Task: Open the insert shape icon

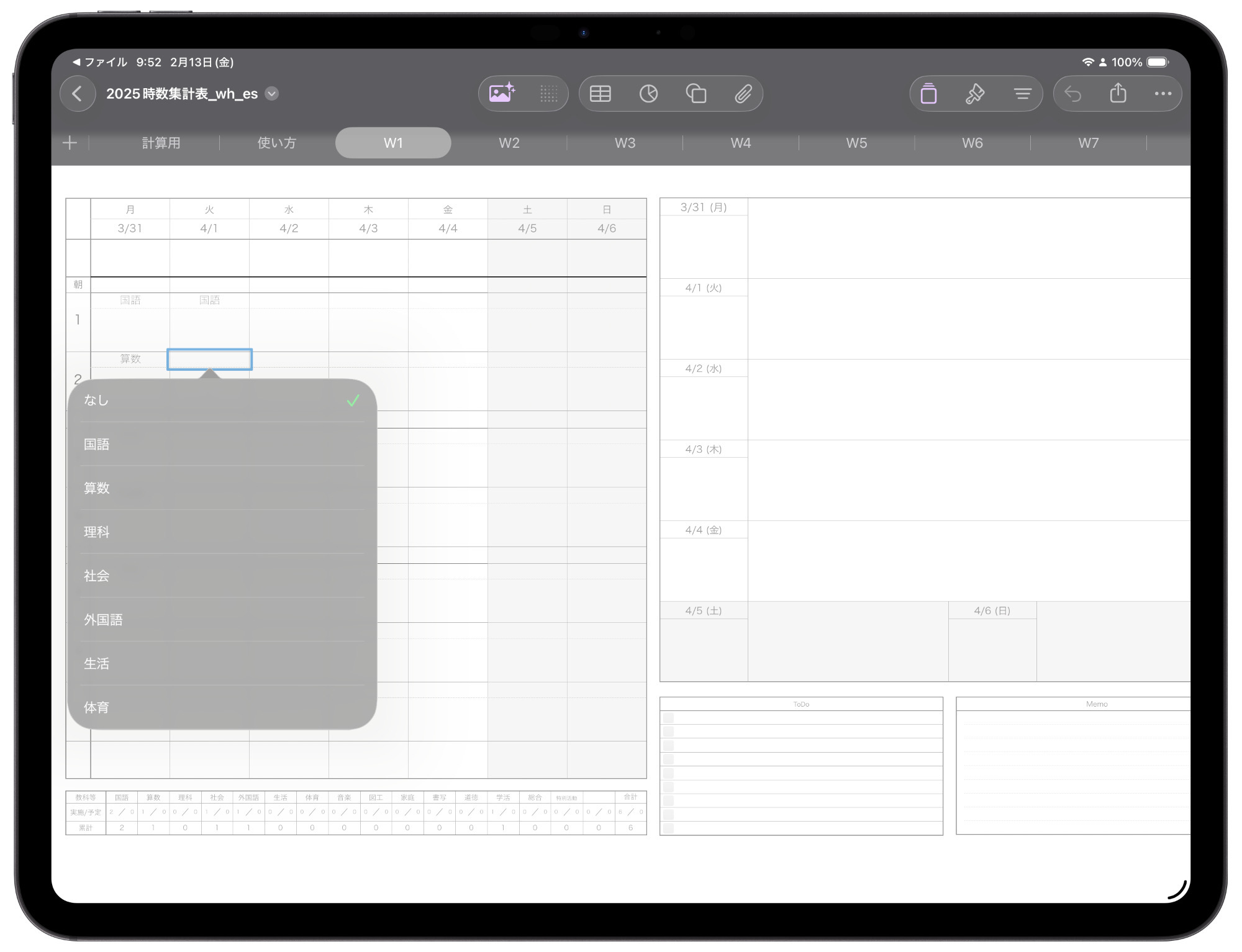Action: click(x=696, y=94)
